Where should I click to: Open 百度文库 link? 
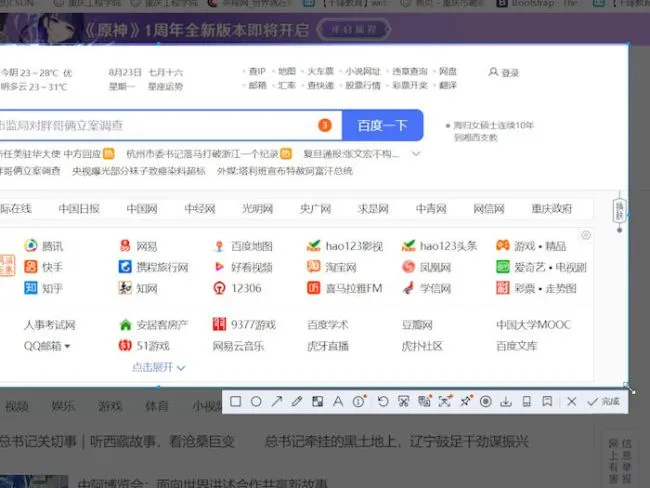(x=517, y=346)
